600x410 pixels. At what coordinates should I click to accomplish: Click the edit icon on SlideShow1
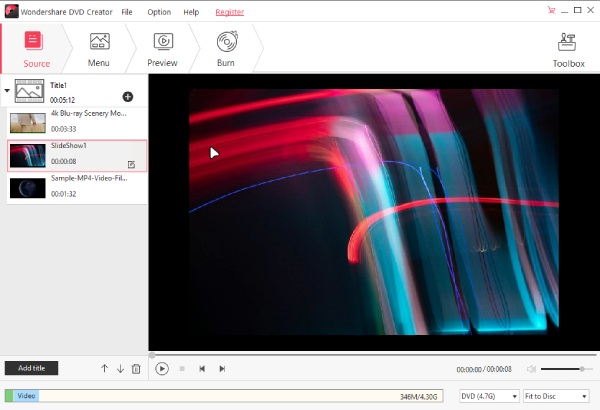(x=131, y=164)
